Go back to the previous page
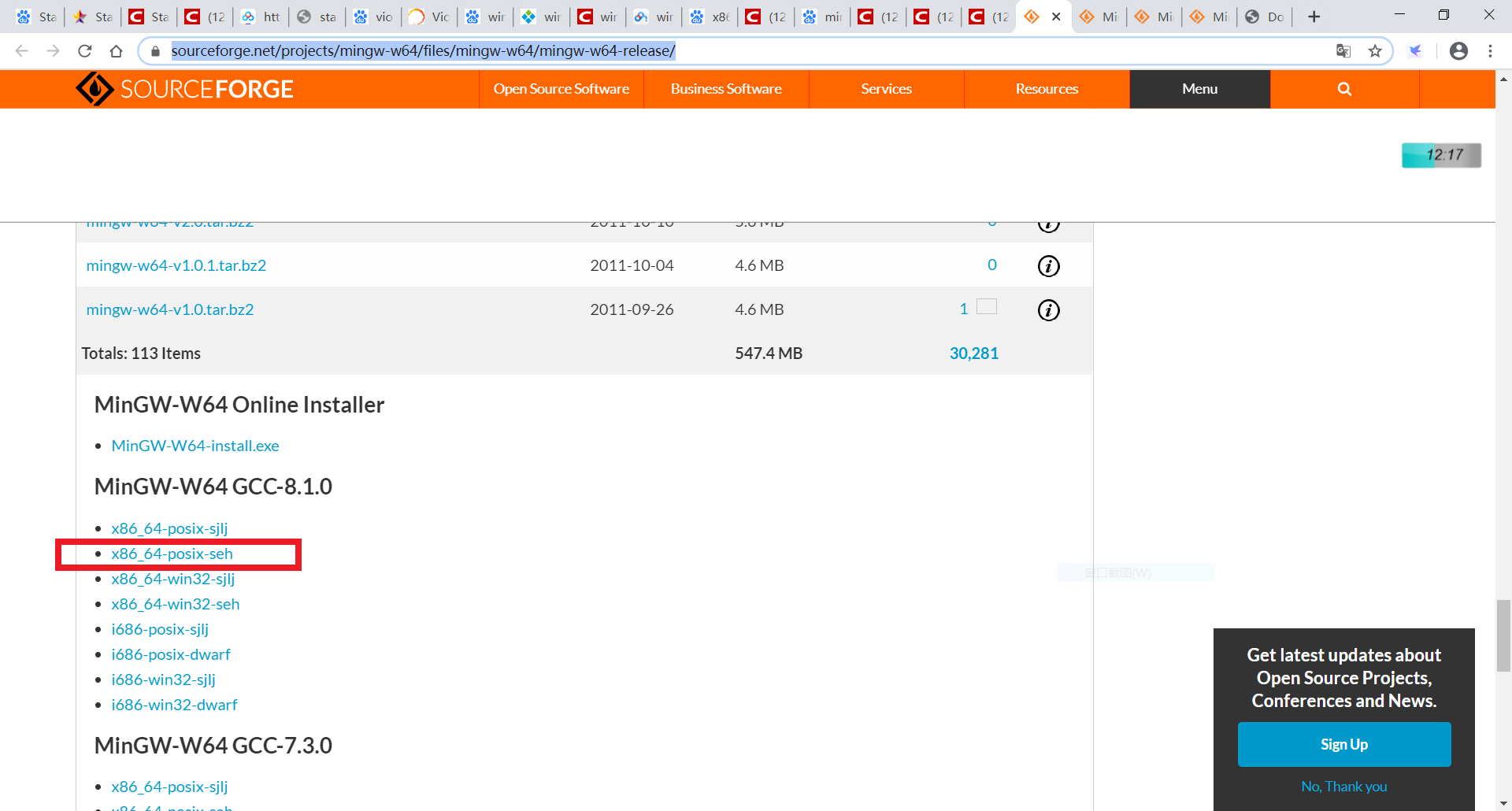This screenshot has width=1512, height=811. (22, 51)
